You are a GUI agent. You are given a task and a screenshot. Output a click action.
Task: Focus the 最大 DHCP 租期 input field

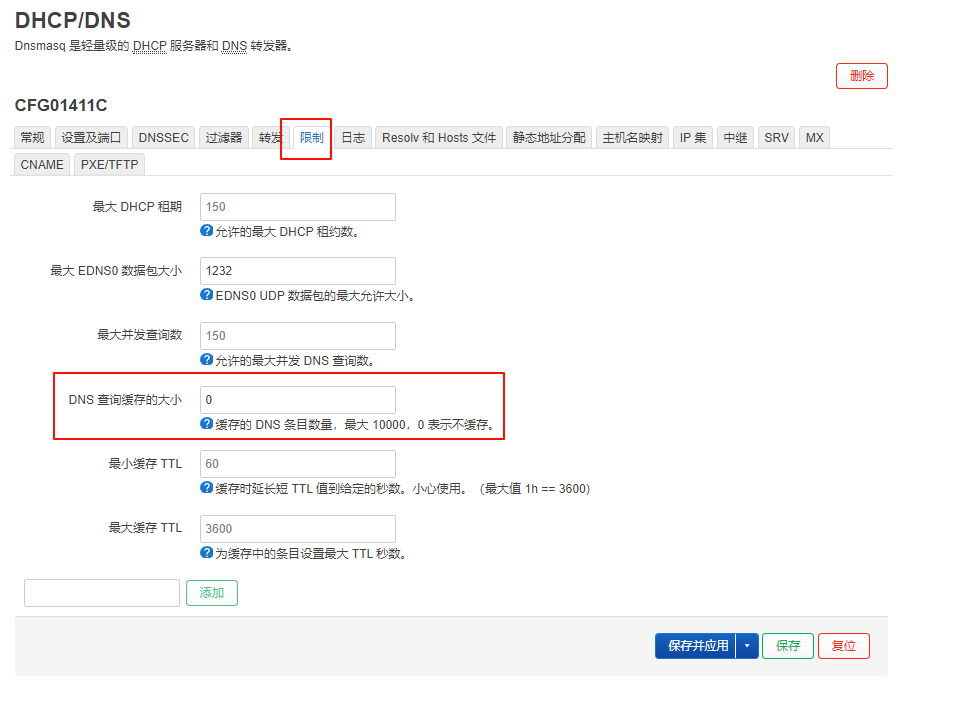click(298, 207)
